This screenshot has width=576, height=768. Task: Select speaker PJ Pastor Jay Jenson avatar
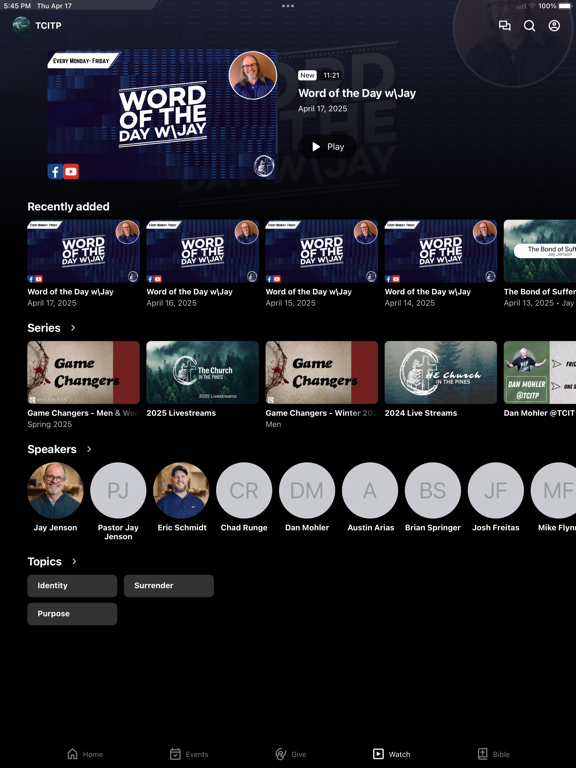click(118, 490)
